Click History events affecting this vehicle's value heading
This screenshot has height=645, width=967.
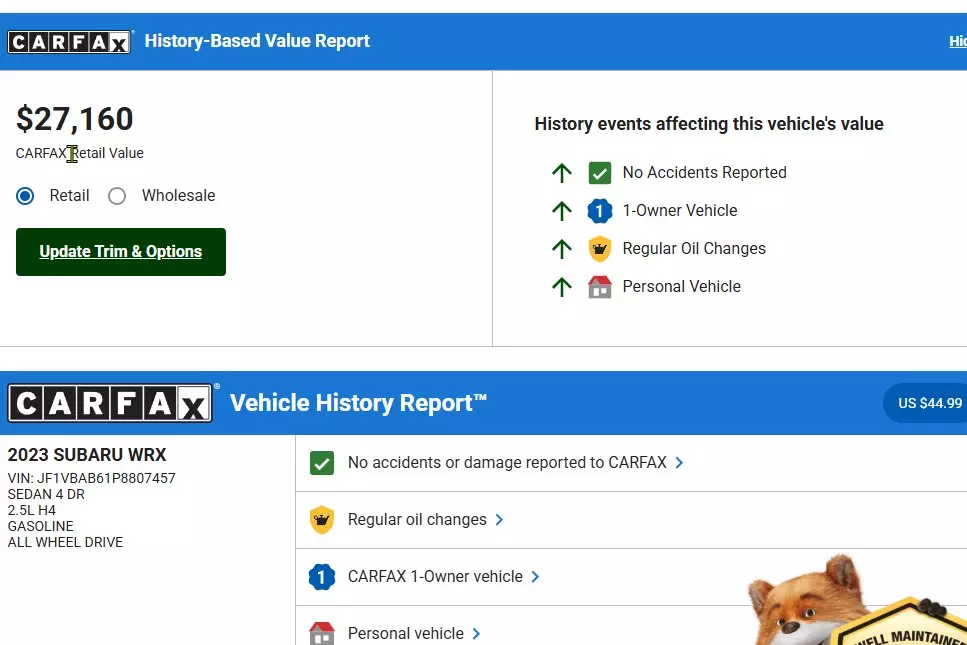[709, 124]
